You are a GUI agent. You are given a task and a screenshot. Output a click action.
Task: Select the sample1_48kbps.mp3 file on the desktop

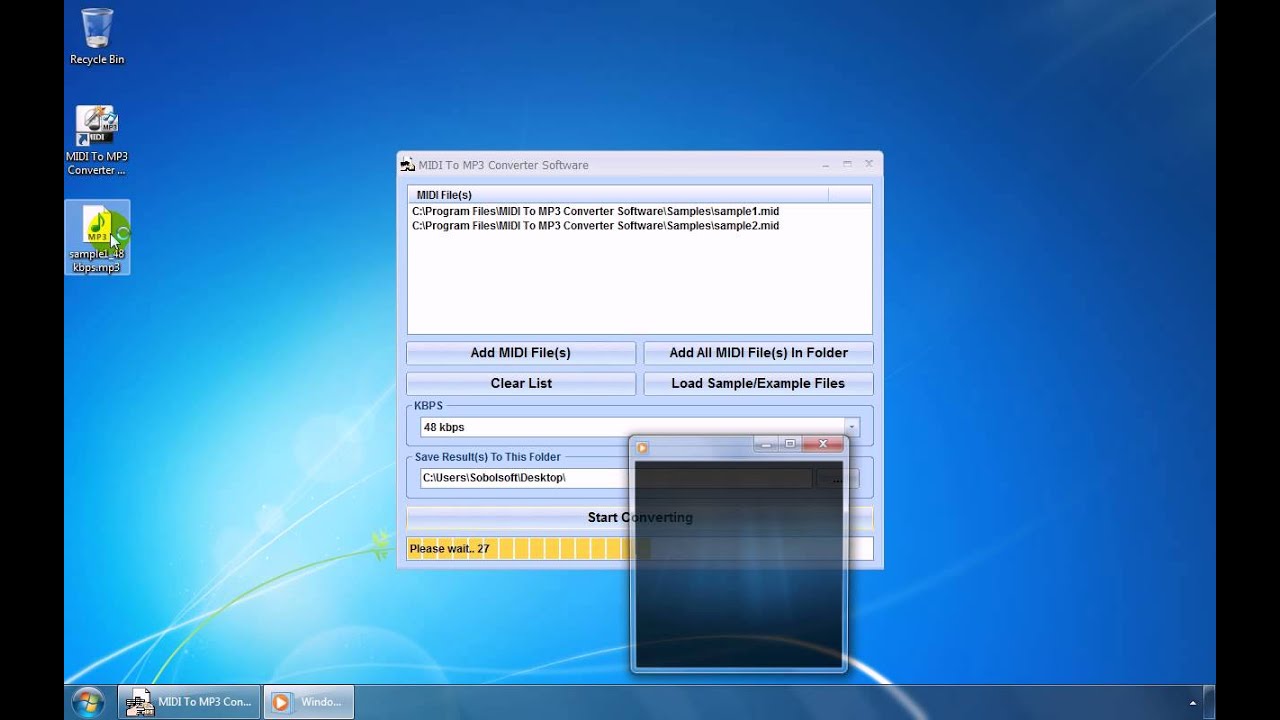point(97,238)
